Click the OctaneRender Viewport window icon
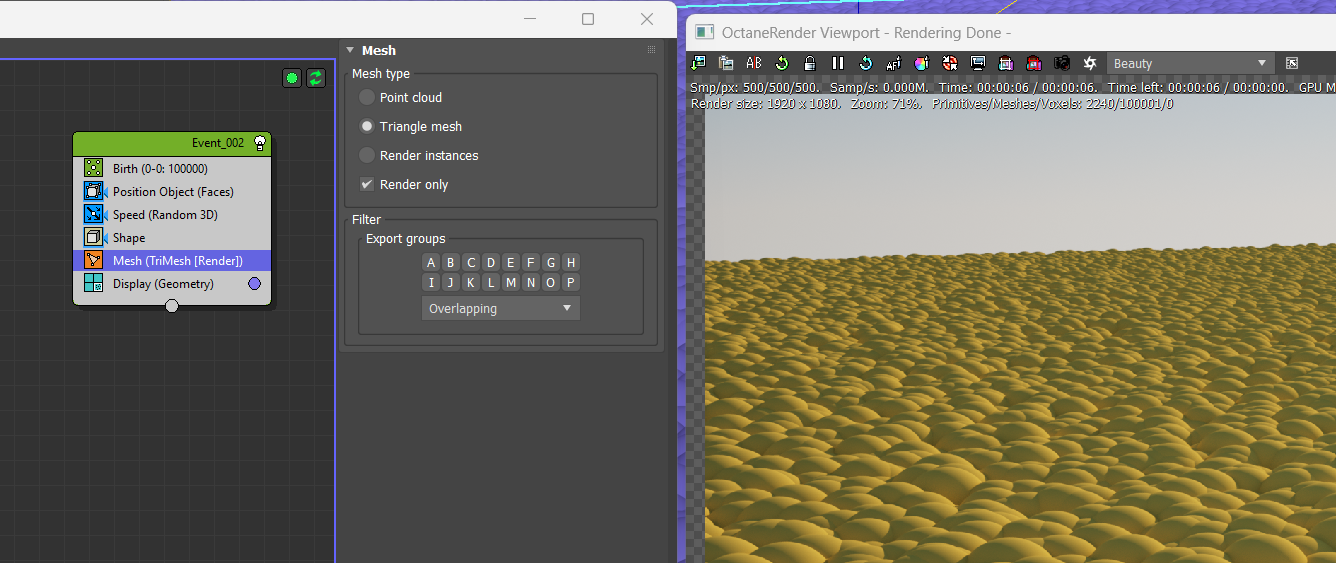The width and height of the screenshot is (1336, 563). click(x=704, y=32)
